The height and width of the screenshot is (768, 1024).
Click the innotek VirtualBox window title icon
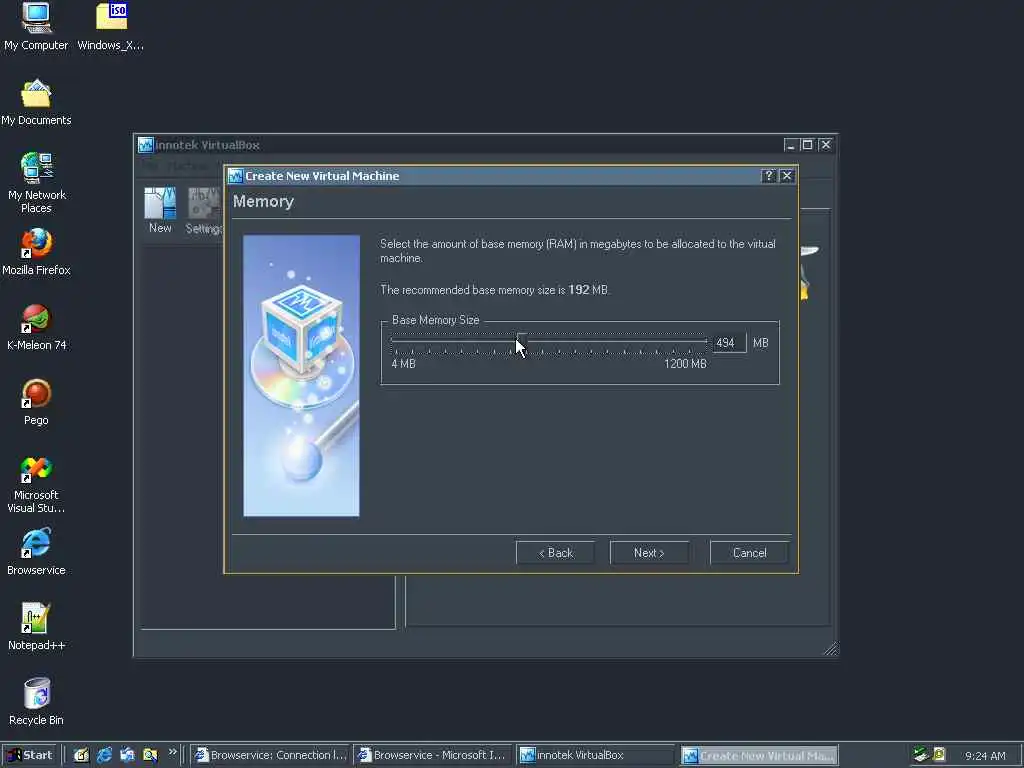click(146, 145)
